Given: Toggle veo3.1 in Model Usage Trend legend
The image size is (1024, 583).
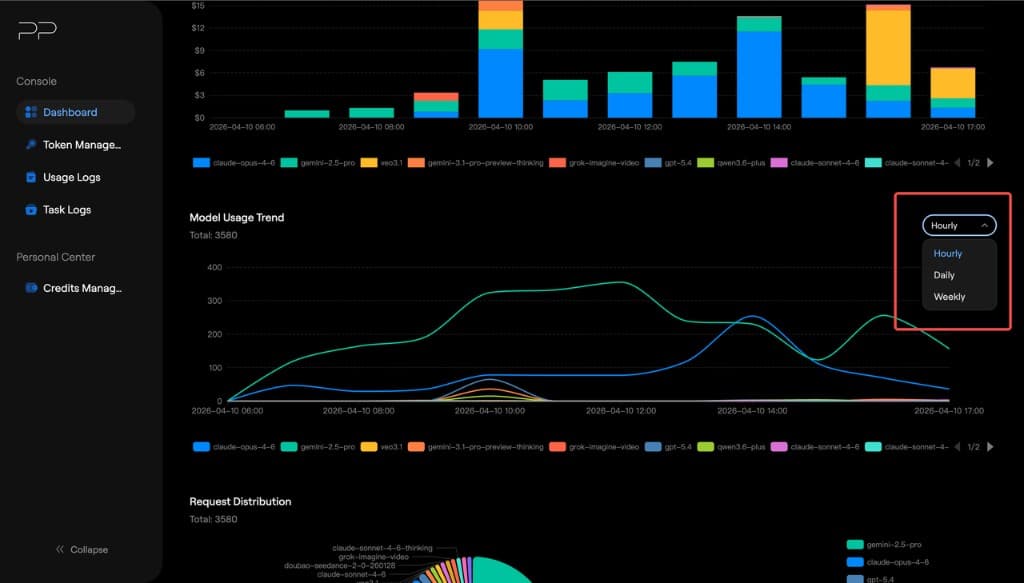Looking at the screenshot, I should [x=381, y=447].
